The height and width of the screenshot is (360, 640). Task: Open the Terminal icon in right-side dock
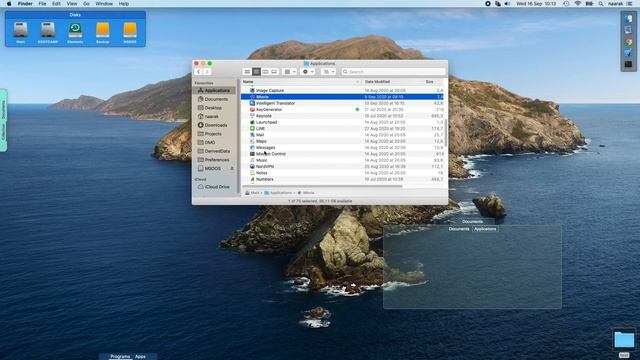click(x=628, y=64)
